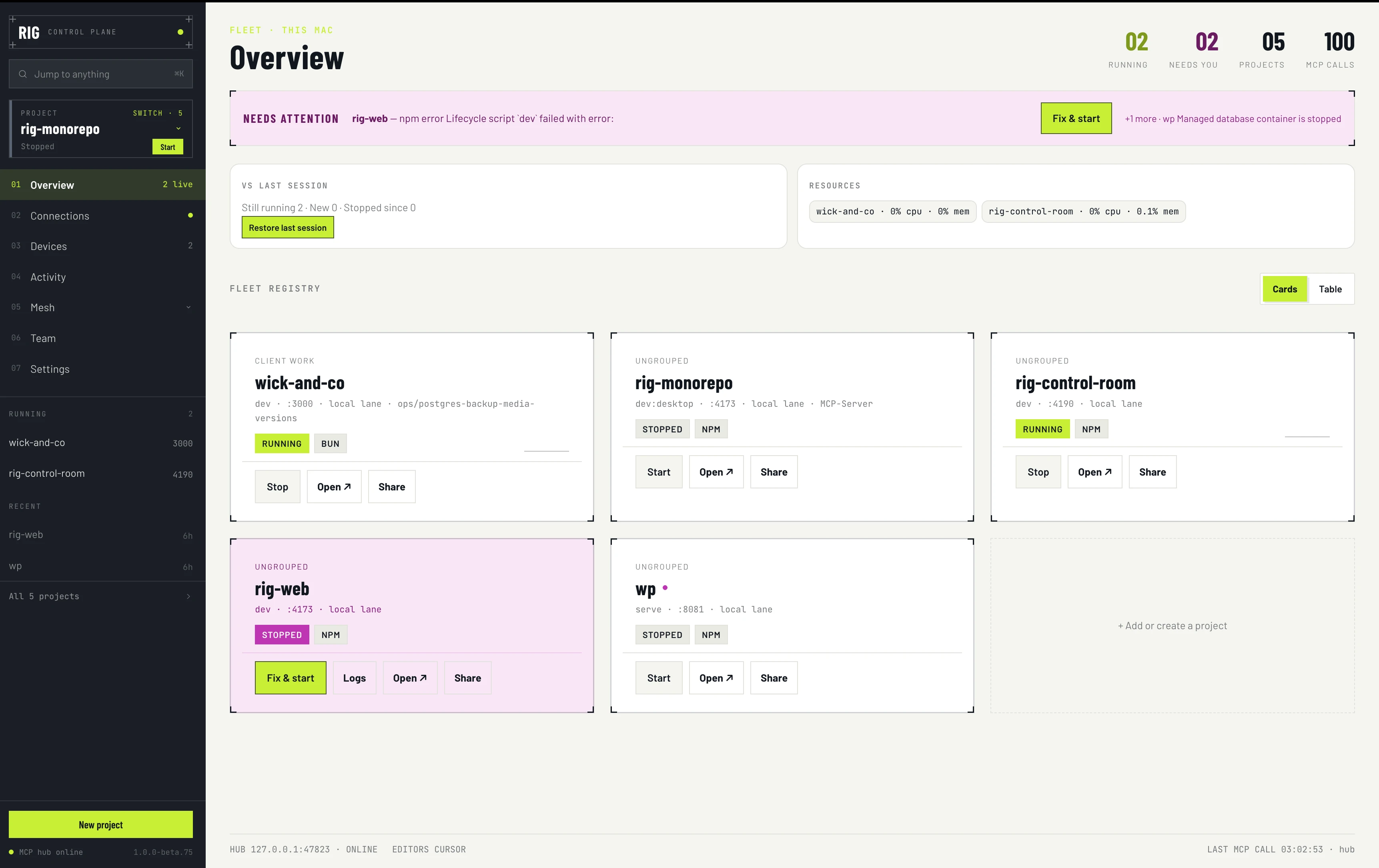Start rig-monorepo from its card
This screenshot has width=1379, height=868.
(x=659, y=472)
